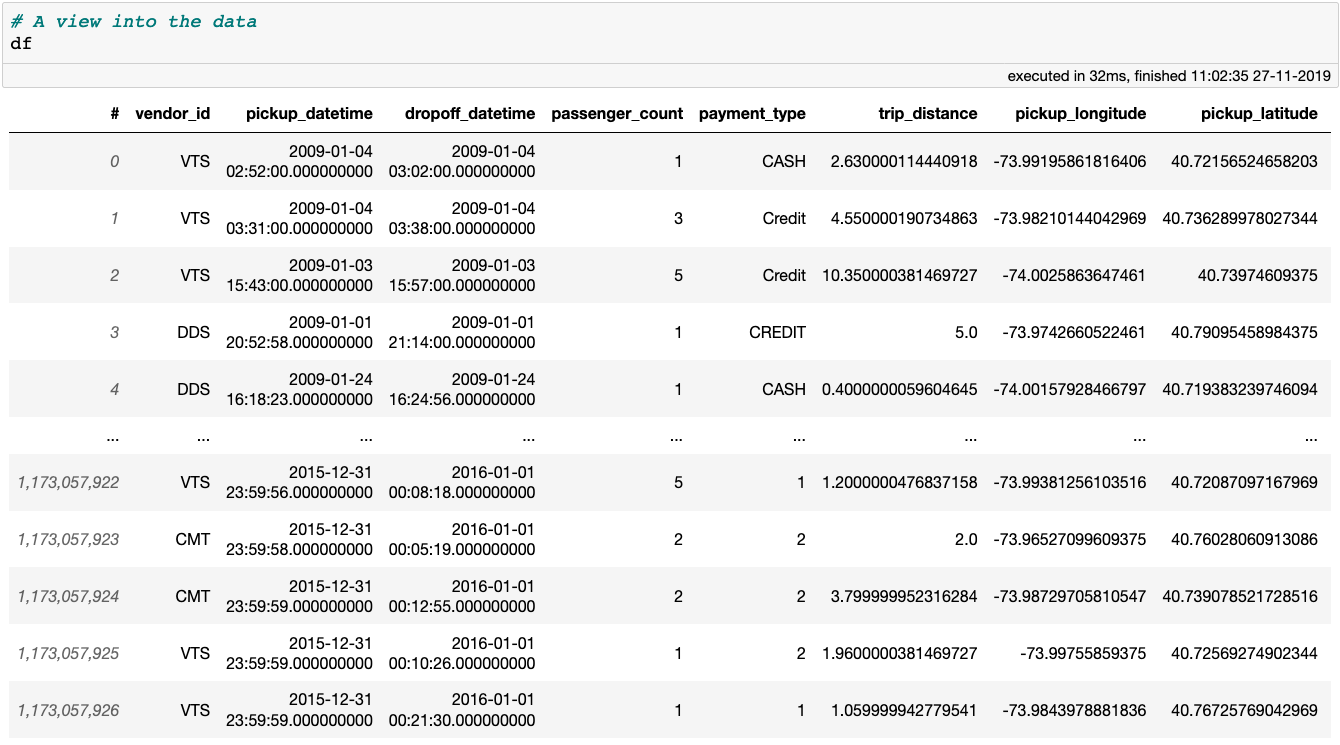The width and height of the screenshot is (1340, 745).
Task: Click the comment '# A view into the data'
Action: (133, 22)
